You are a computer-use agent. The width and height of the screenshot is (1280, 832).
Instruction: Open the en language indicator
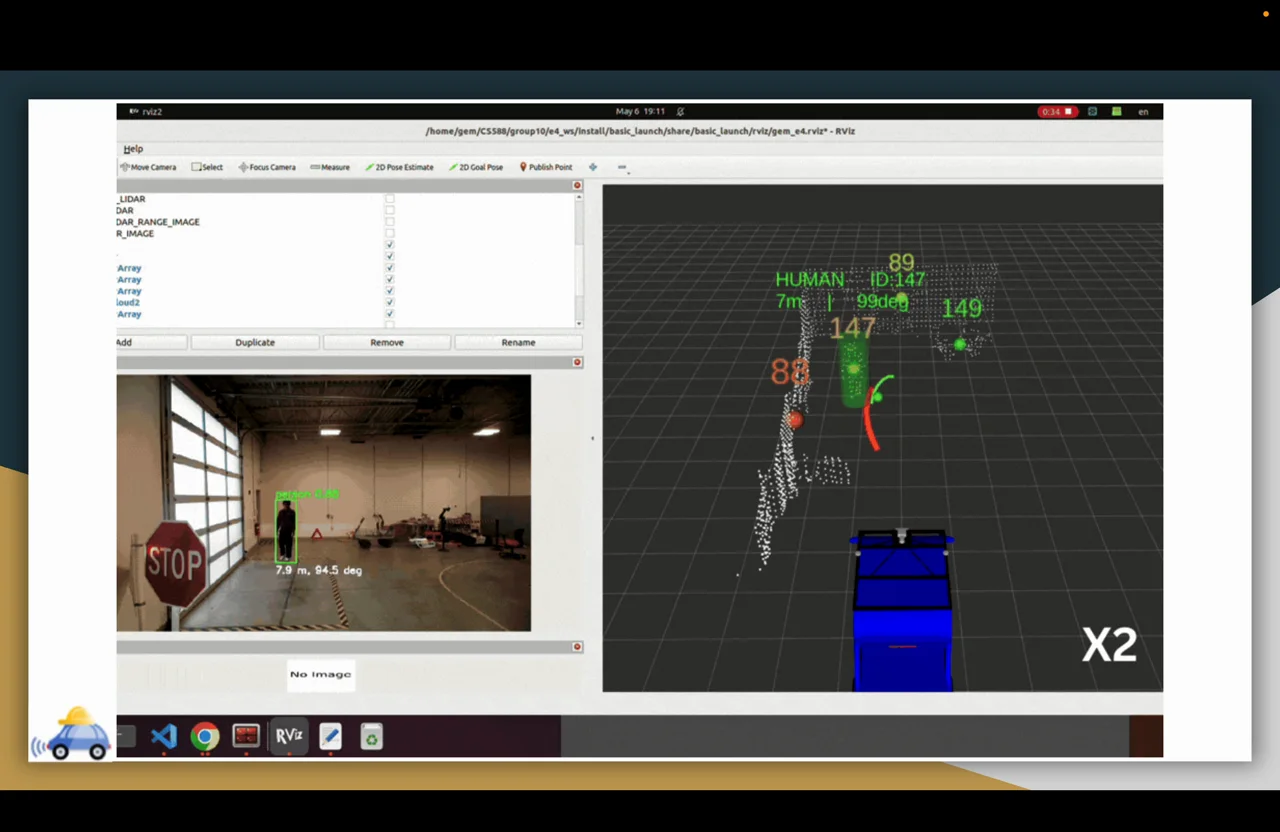[x=1143, y=111]
